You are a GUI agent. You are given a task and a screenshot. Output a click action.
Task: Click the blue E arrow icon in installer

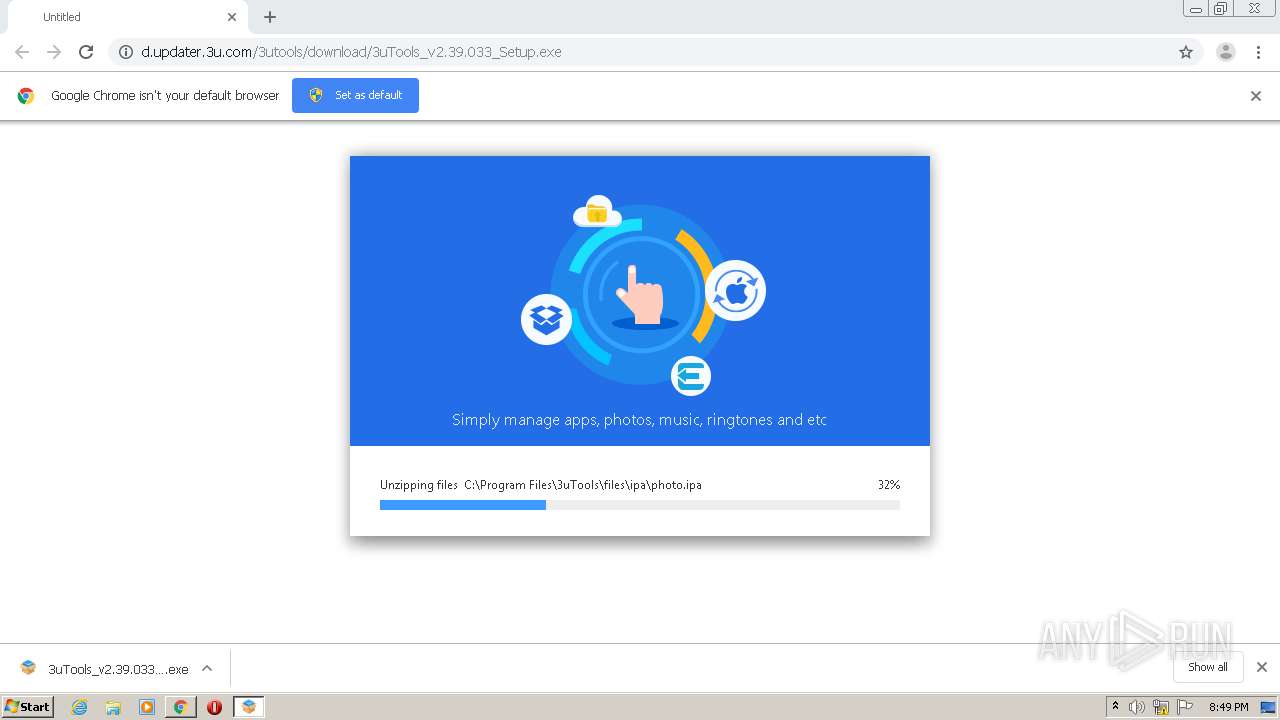(690, 376)
